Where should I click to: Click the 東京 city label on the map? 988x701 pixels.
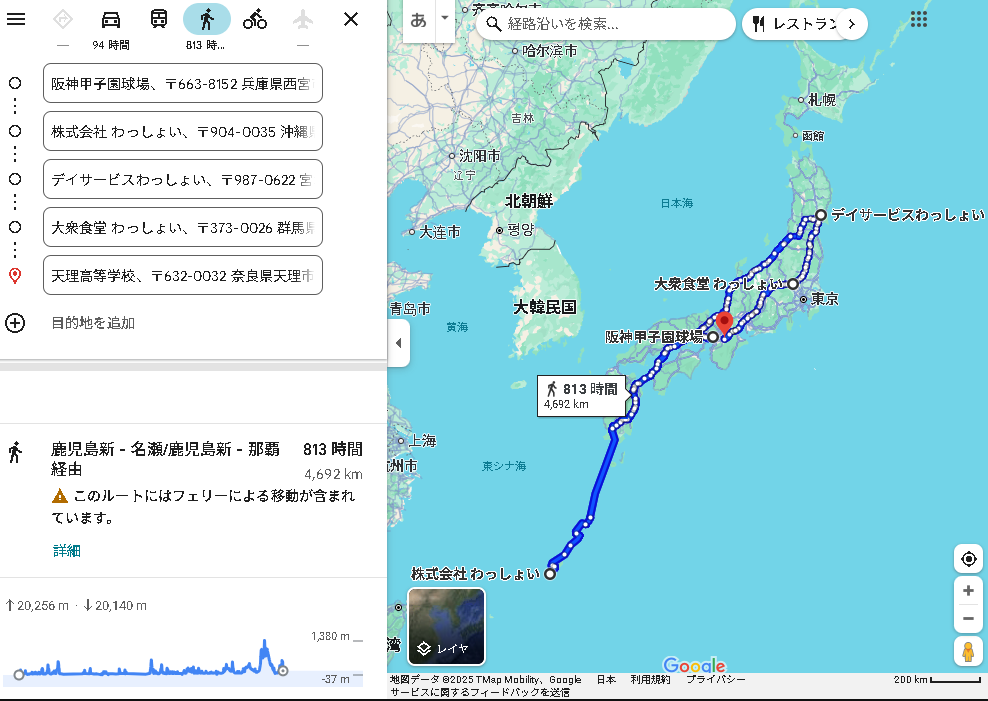[x=825, y=299]
